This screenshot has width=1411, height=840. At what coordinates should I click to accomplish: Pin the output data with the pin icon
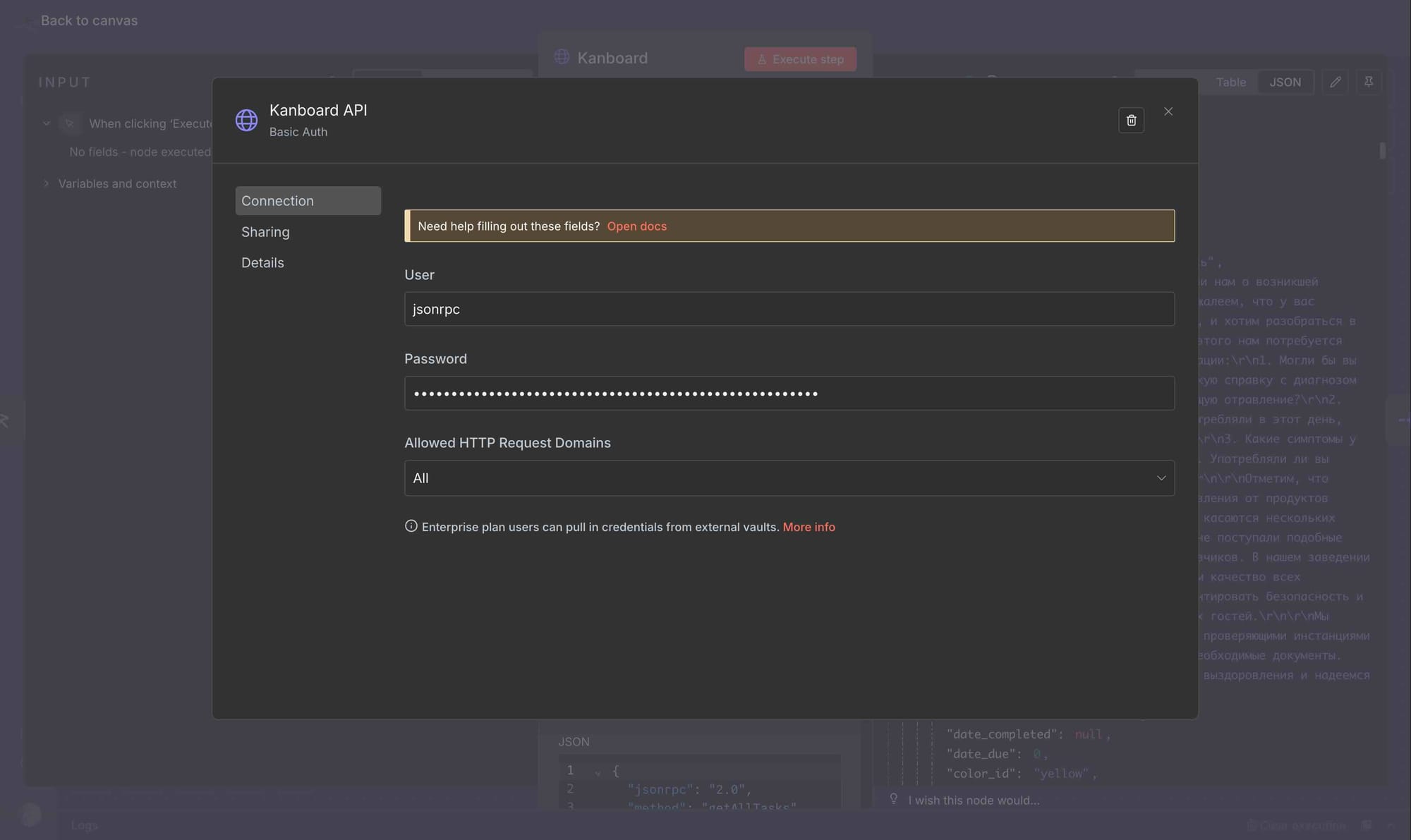click(x=1368, y=82)
